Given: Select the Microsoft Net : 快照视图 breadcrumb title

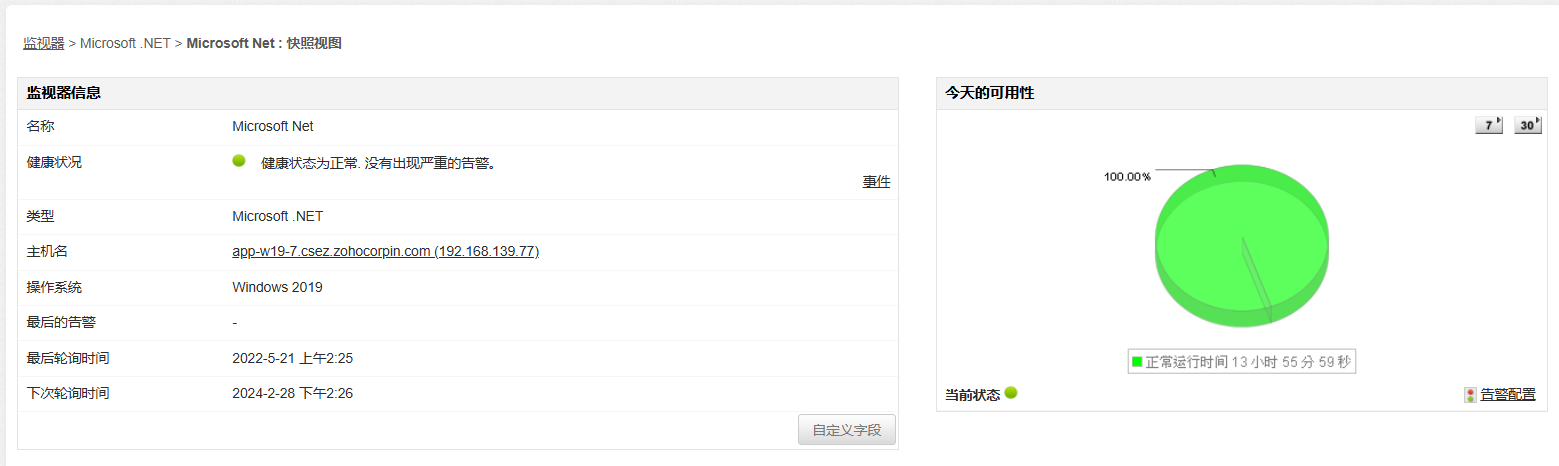Looking at the screenshot, I should click(x=264, y=43).
